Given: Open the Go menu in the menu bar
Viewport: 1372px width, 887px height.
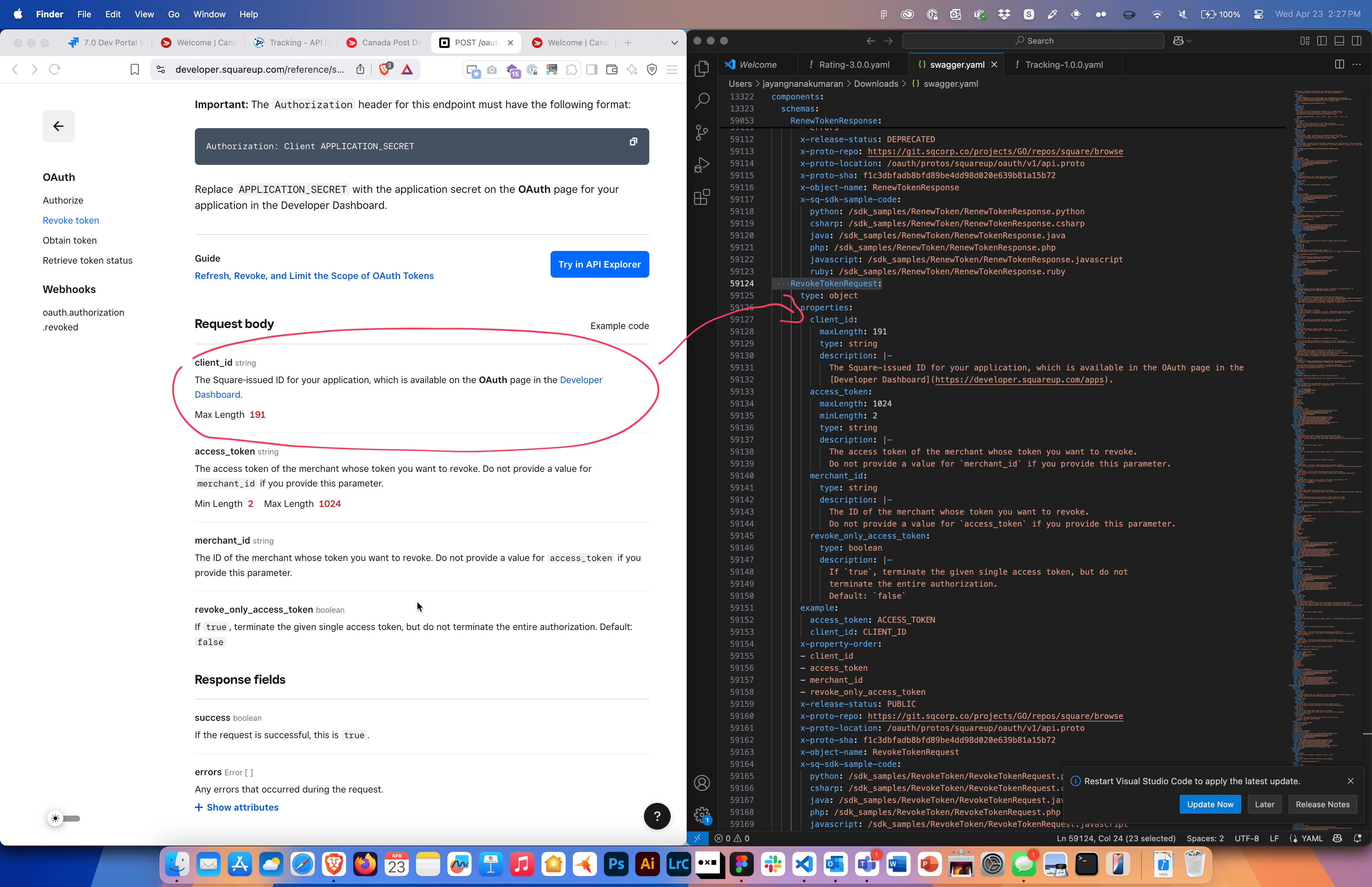Looking at the screenshot, I should click(173, 14).
